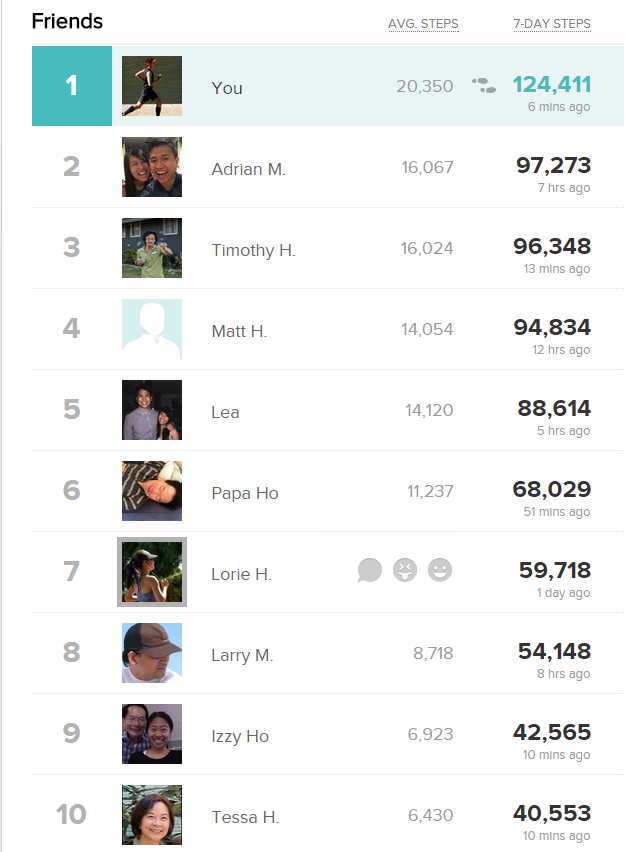Open Larry M.'s profile by name

pyautogui.click(x=242, y=655)
